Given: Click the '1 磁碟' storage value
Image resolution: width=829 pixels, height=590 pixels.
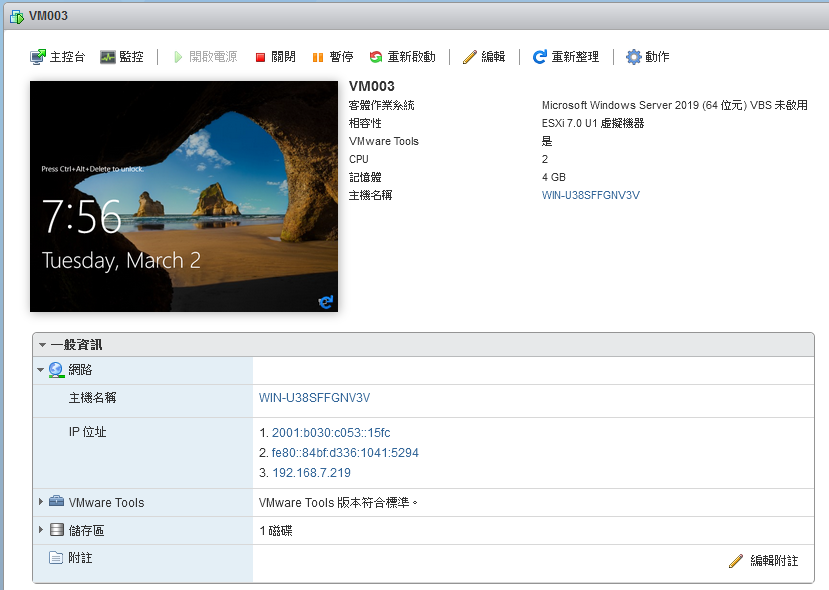Looking at the screenshot, I should [276, 531].
